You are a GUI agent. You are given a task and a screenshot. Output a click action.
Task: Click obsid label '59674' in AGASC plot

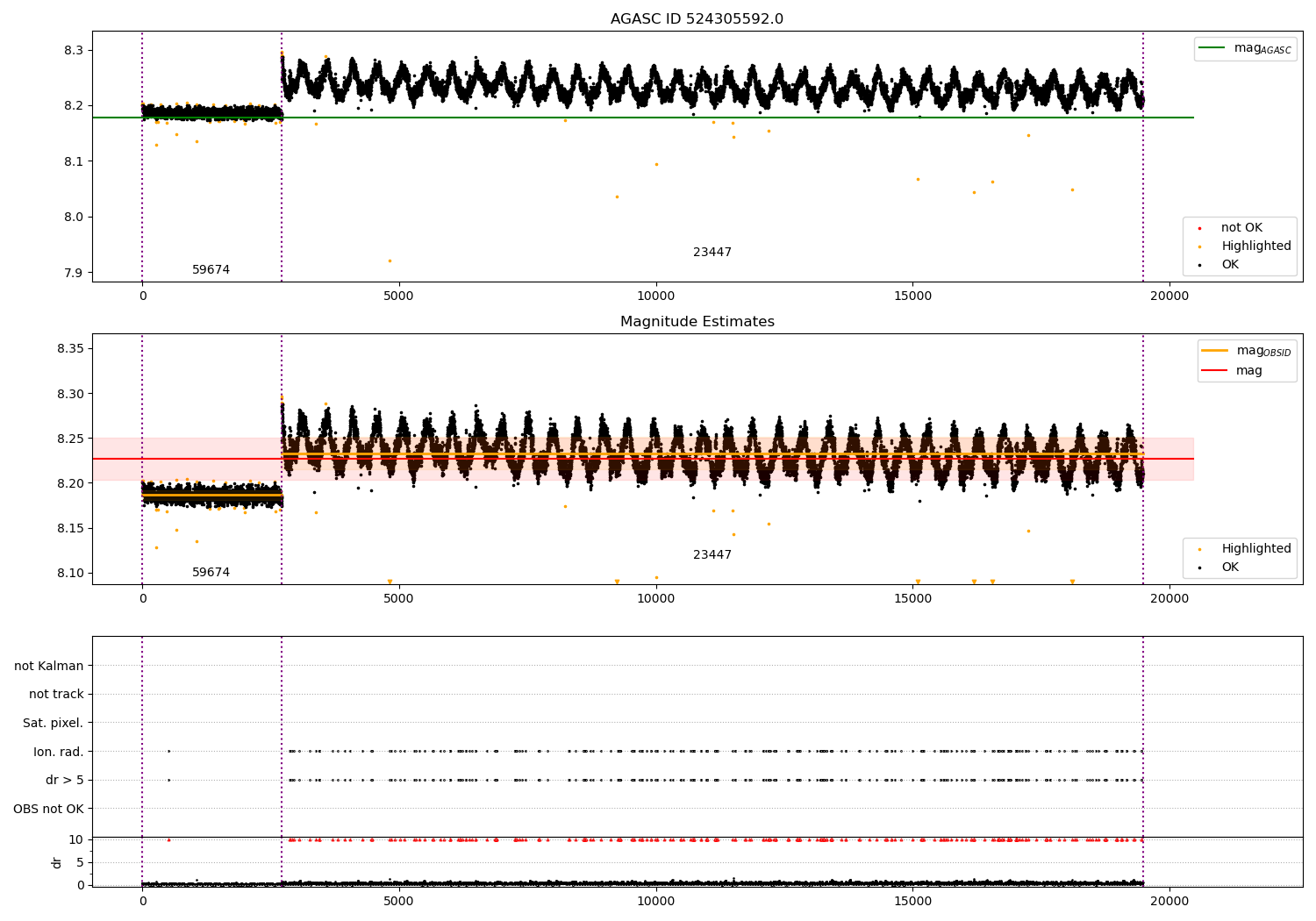(211, 270)
